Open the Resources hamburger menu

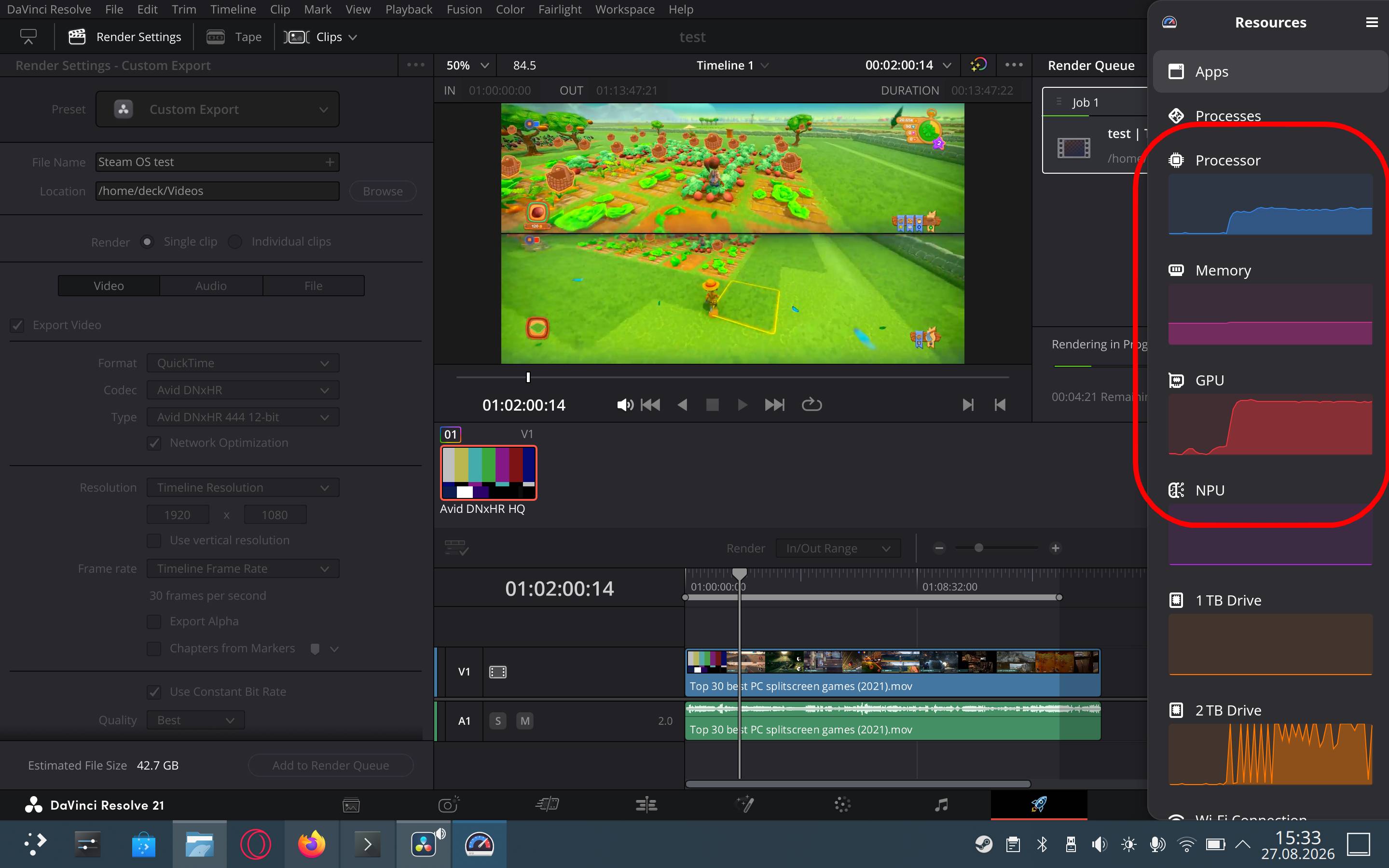[1371, 22]
